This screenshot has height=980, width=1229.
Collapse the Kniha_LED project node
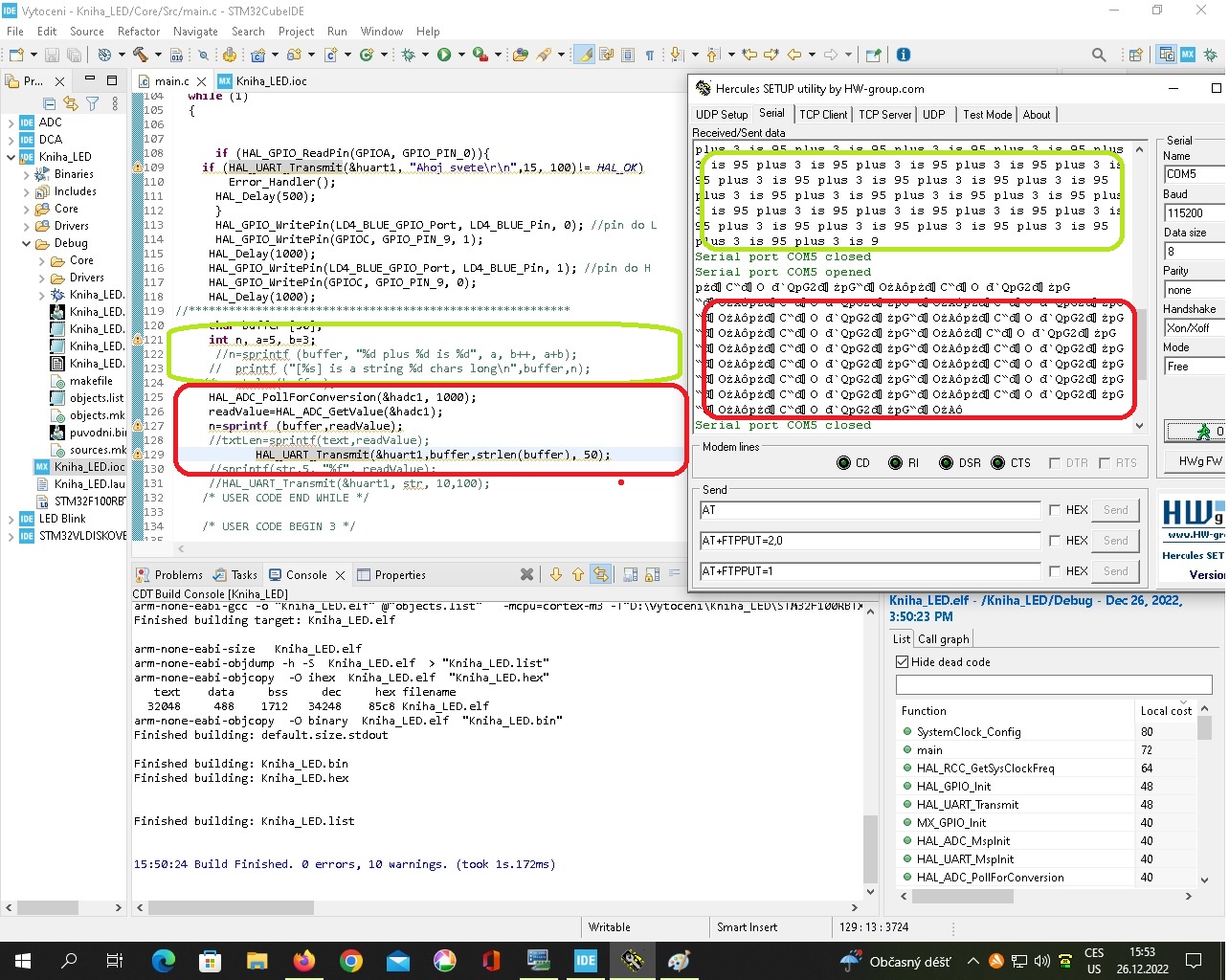pos(11,157)
